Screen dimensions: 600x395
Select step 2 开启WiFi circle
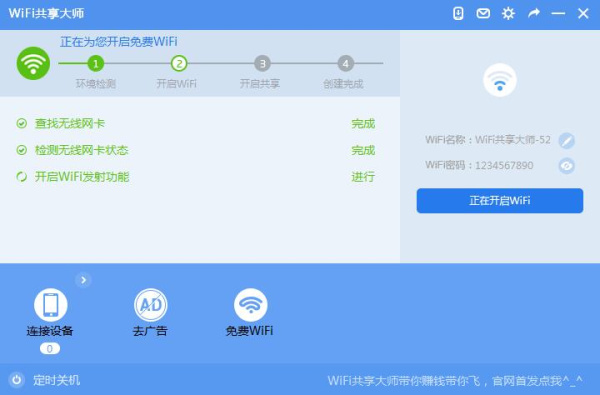coord(179,64)
